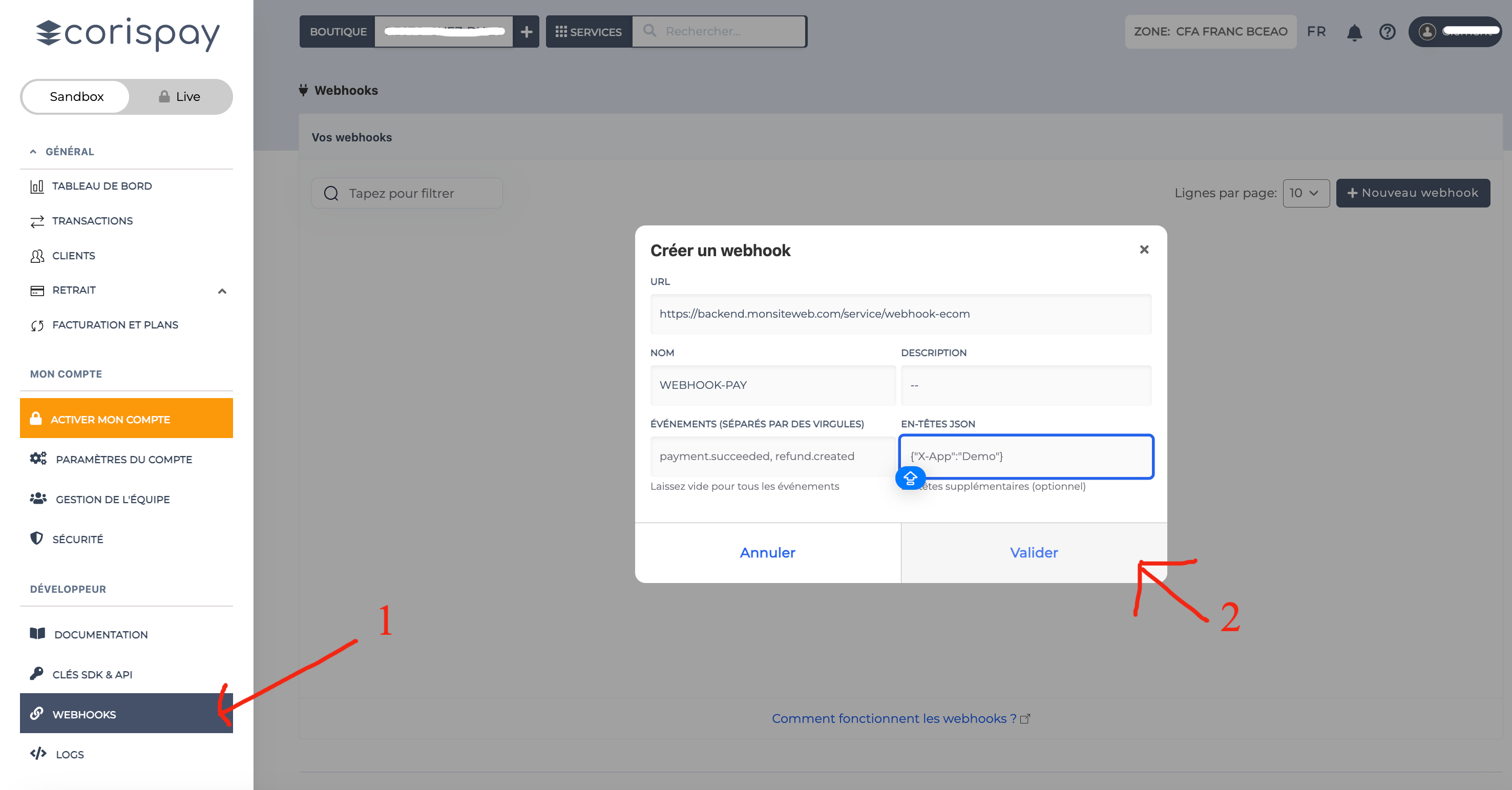Image resolution: width=1512 pixels, height=790 pixels.
Task: Click the blue upload icon in the modal
Action: 910,479
